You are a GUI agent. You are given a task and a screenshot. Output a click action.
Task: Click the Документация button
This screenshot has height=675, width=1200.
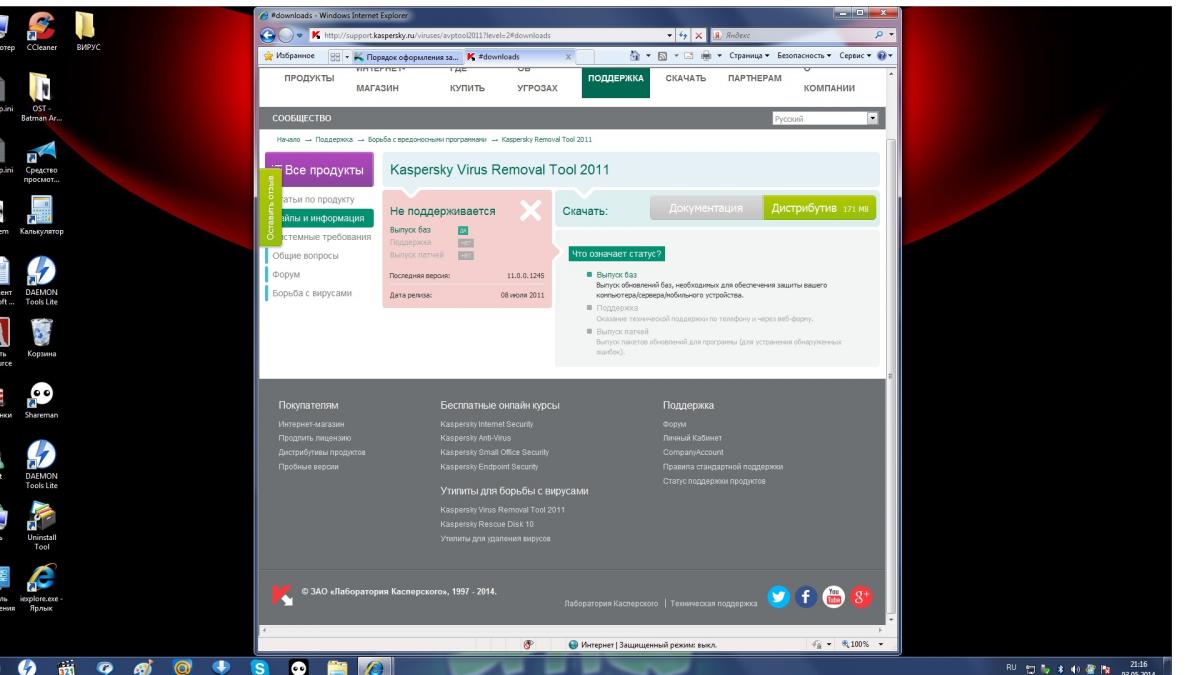pos(706,207)
